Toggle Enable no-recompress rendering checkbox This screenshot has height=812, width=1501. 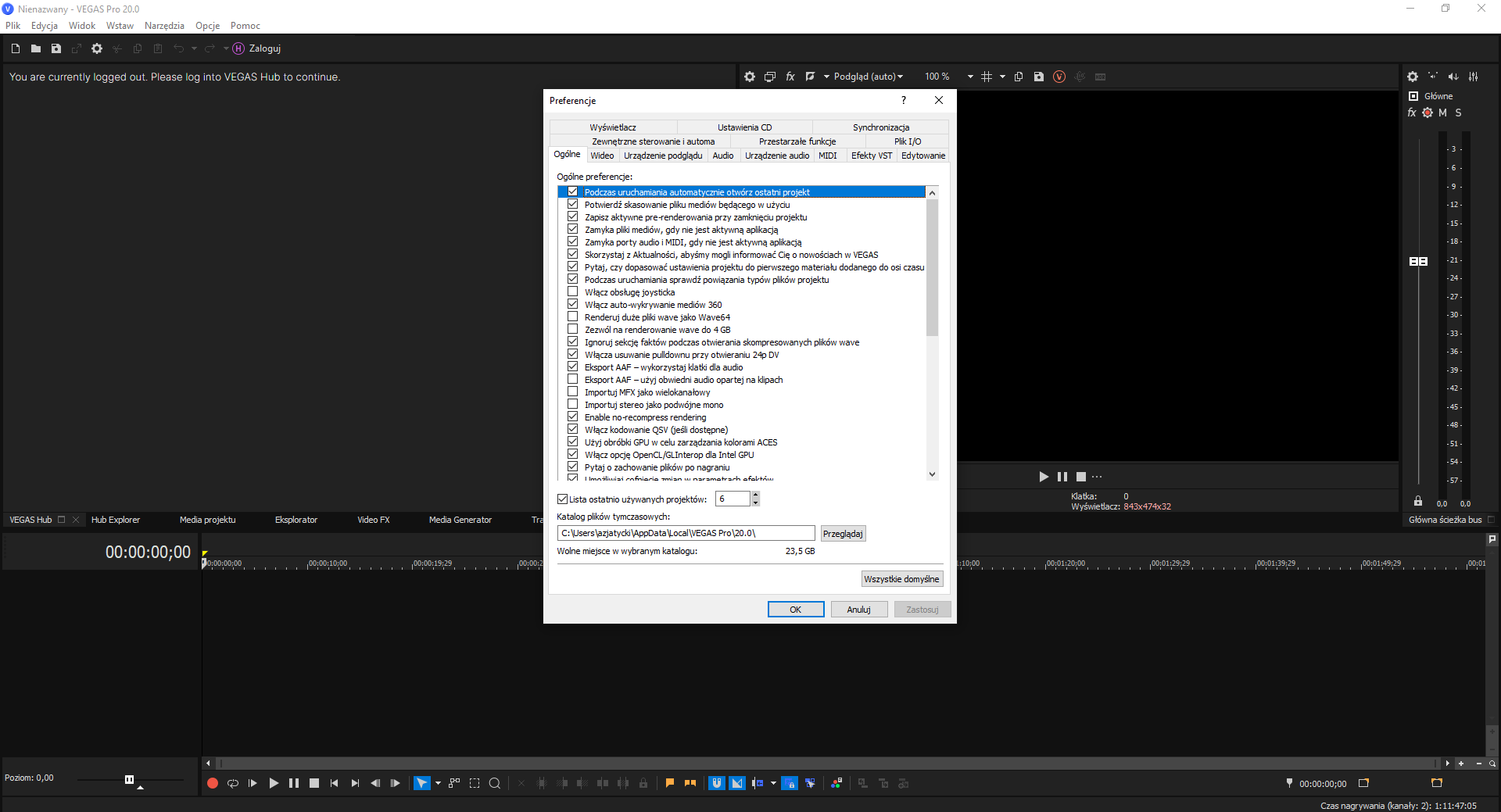click(x=572, y=417)
